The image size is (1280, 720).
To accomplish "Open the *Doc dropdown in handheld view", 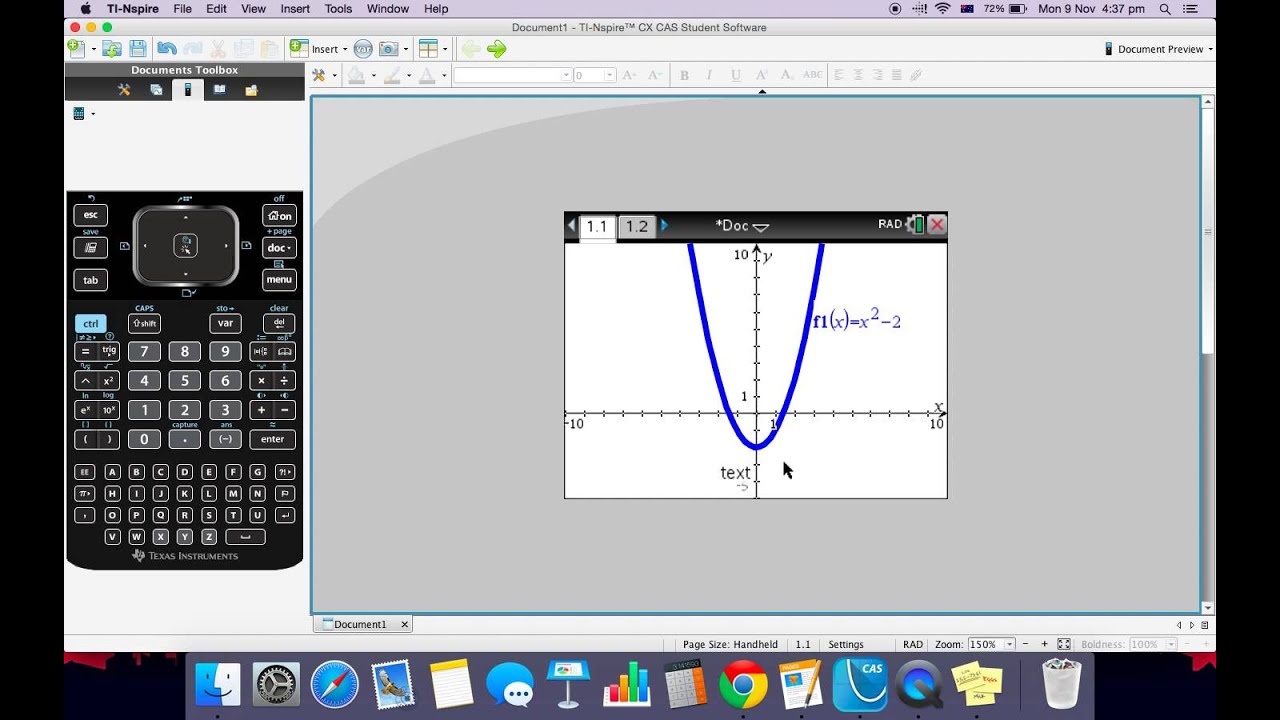I will (742, 226).
